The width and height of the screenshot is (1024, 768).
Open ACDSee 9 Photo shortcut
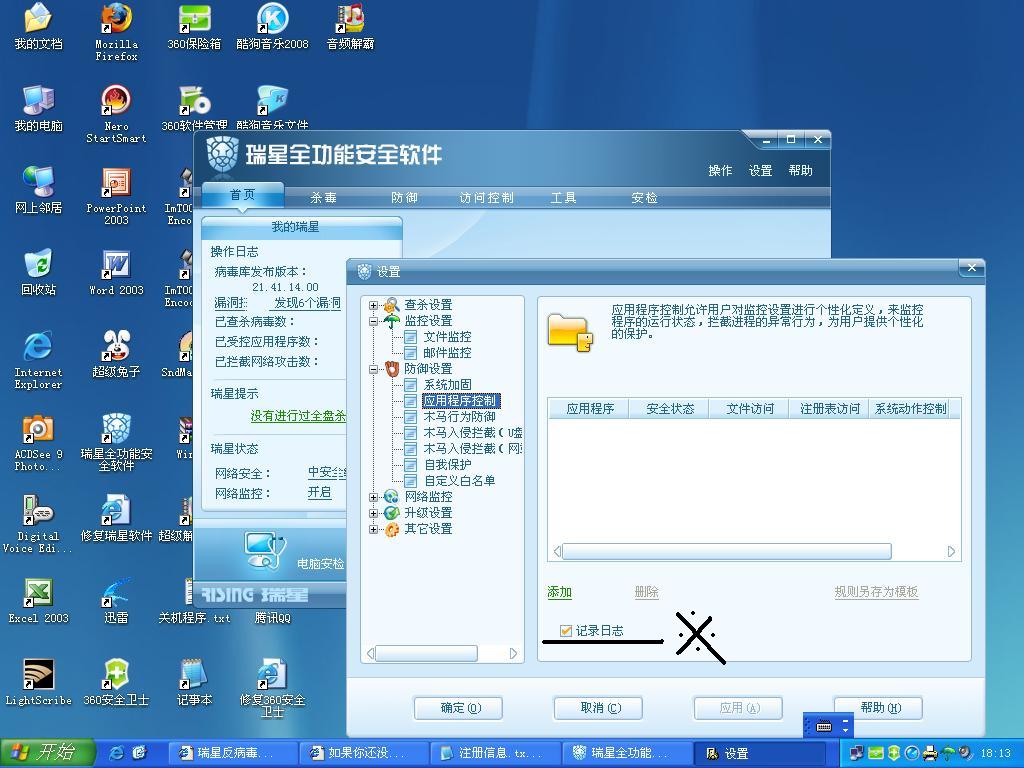tap(39, 442)
